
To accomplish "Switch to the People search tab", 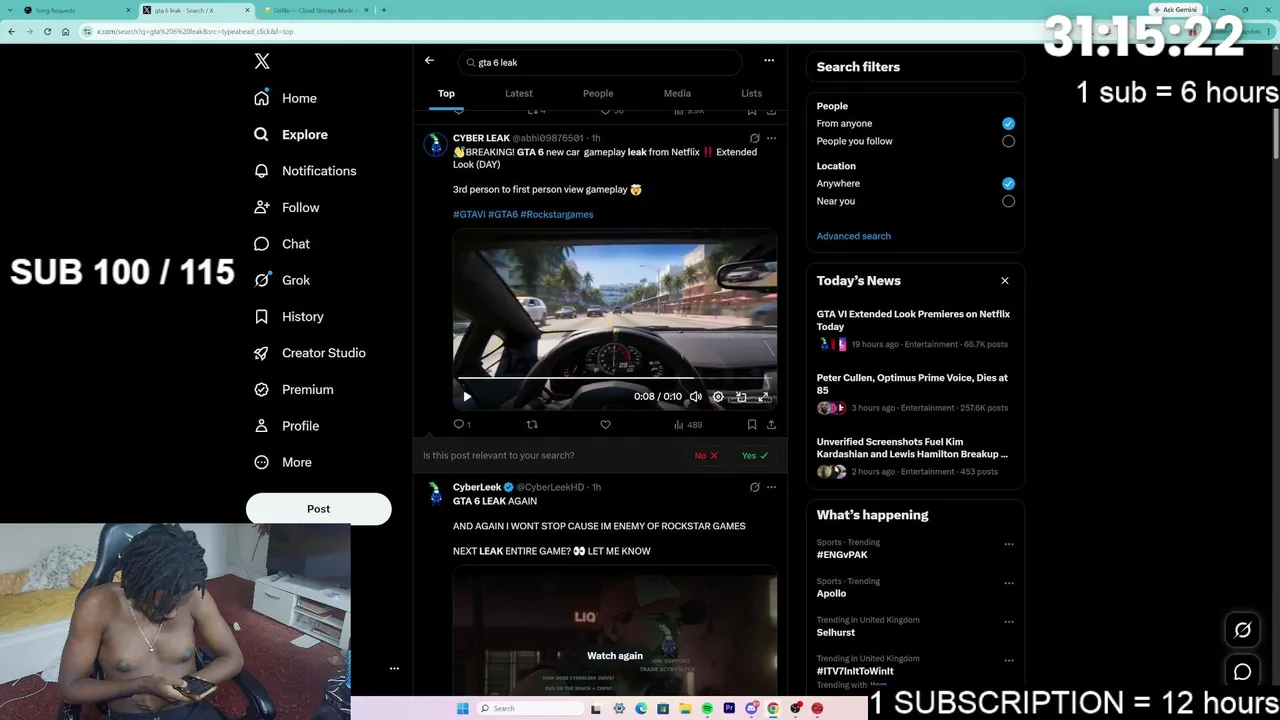I will [x=598, y=93].
